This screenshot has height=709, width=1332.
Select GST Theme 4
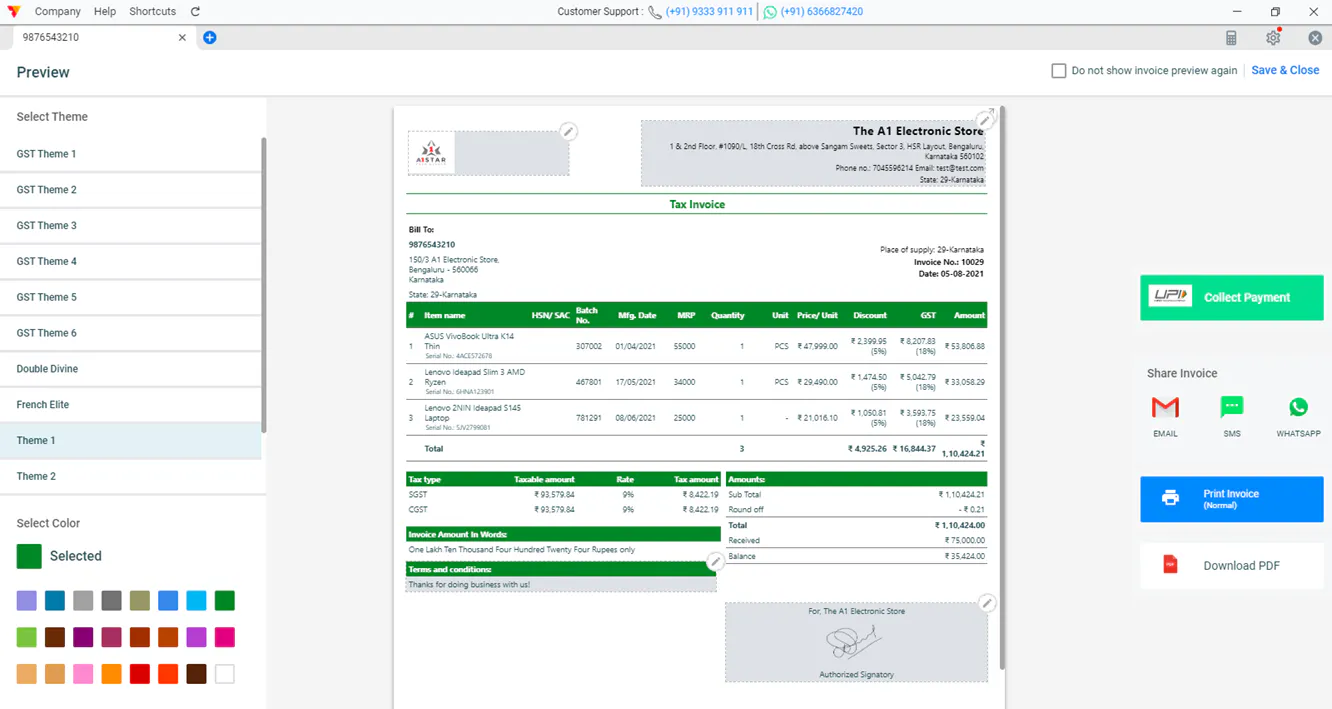(x=130, y=262)
